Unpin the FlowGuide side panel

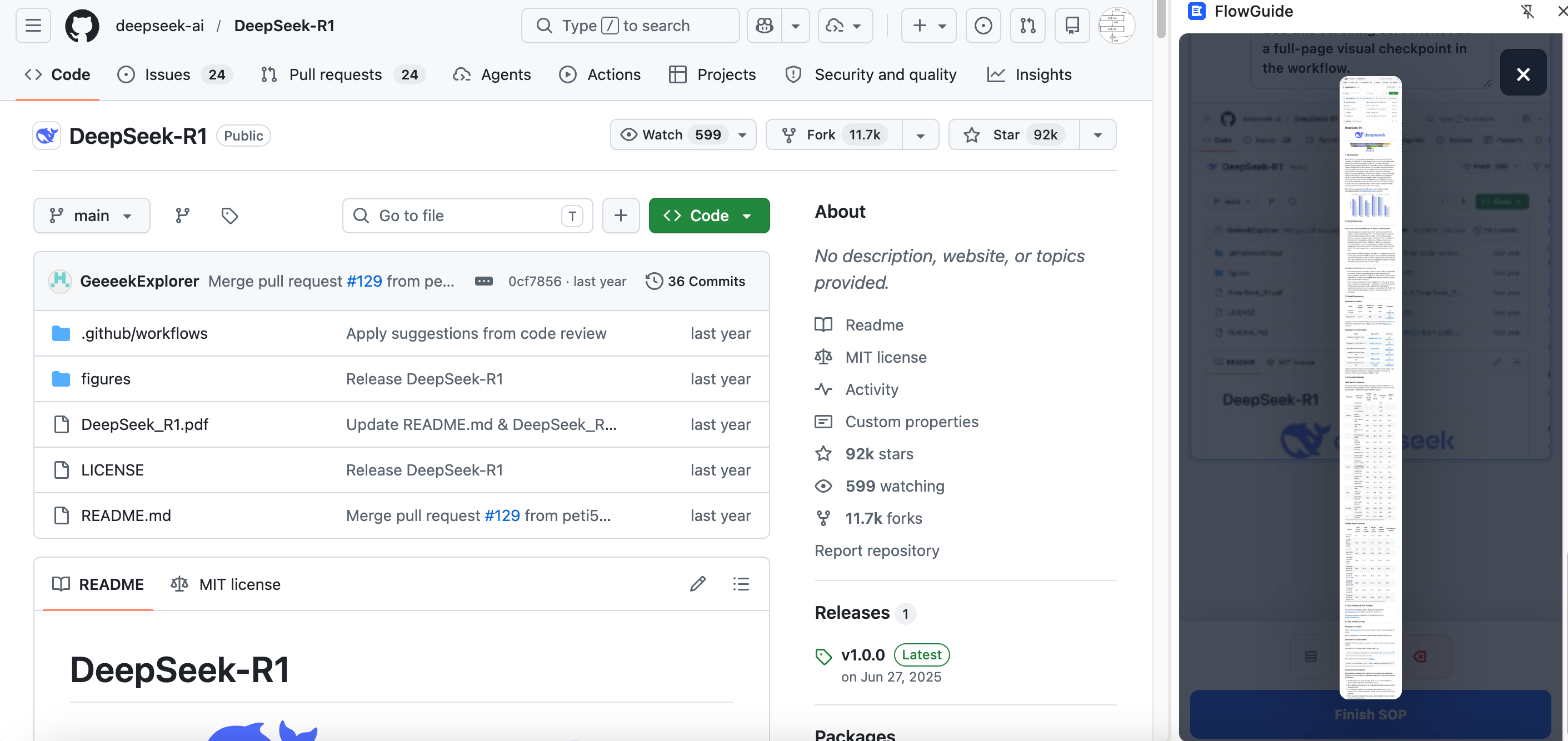[1527, 11]
